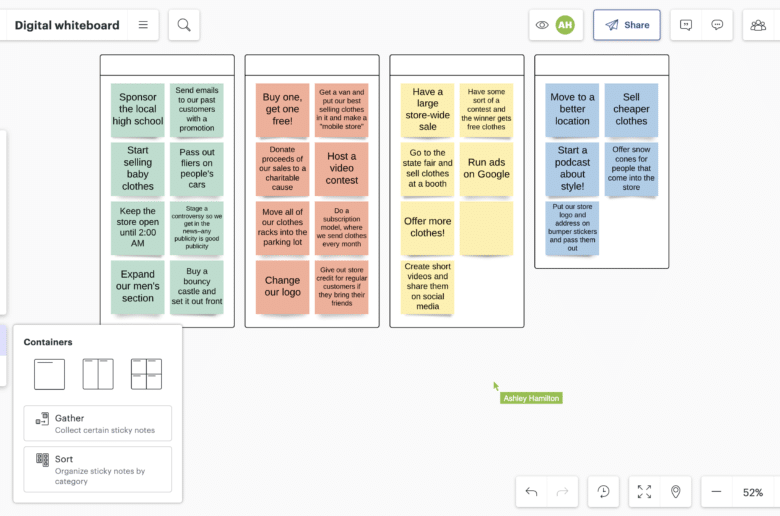Open the collaborators people icon
Viewport: 780px width, 516px height.
click(758, 25)
